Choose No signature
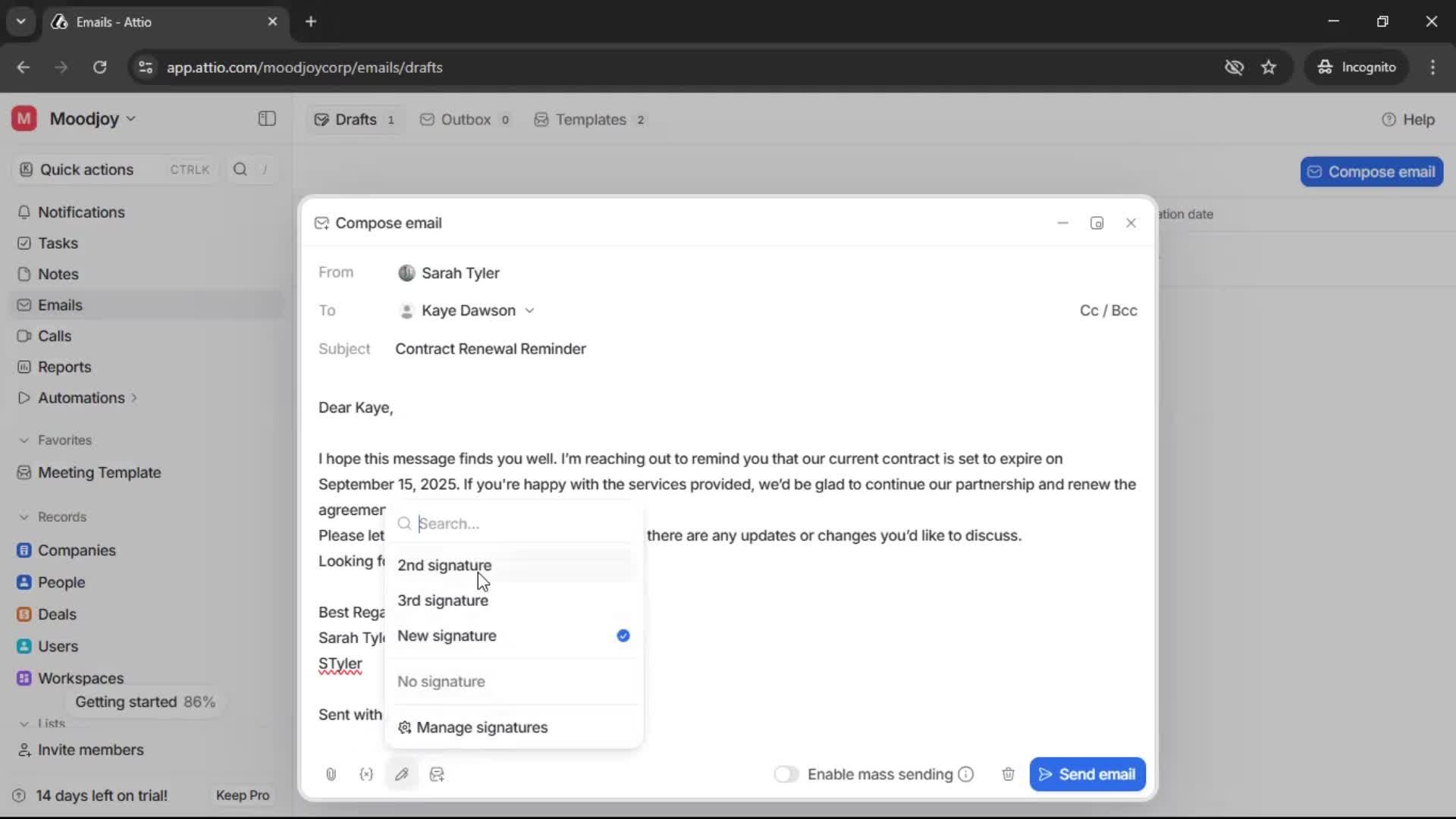Image resolution: width=1456 pixels, height=819 pixels. [441, 681]
